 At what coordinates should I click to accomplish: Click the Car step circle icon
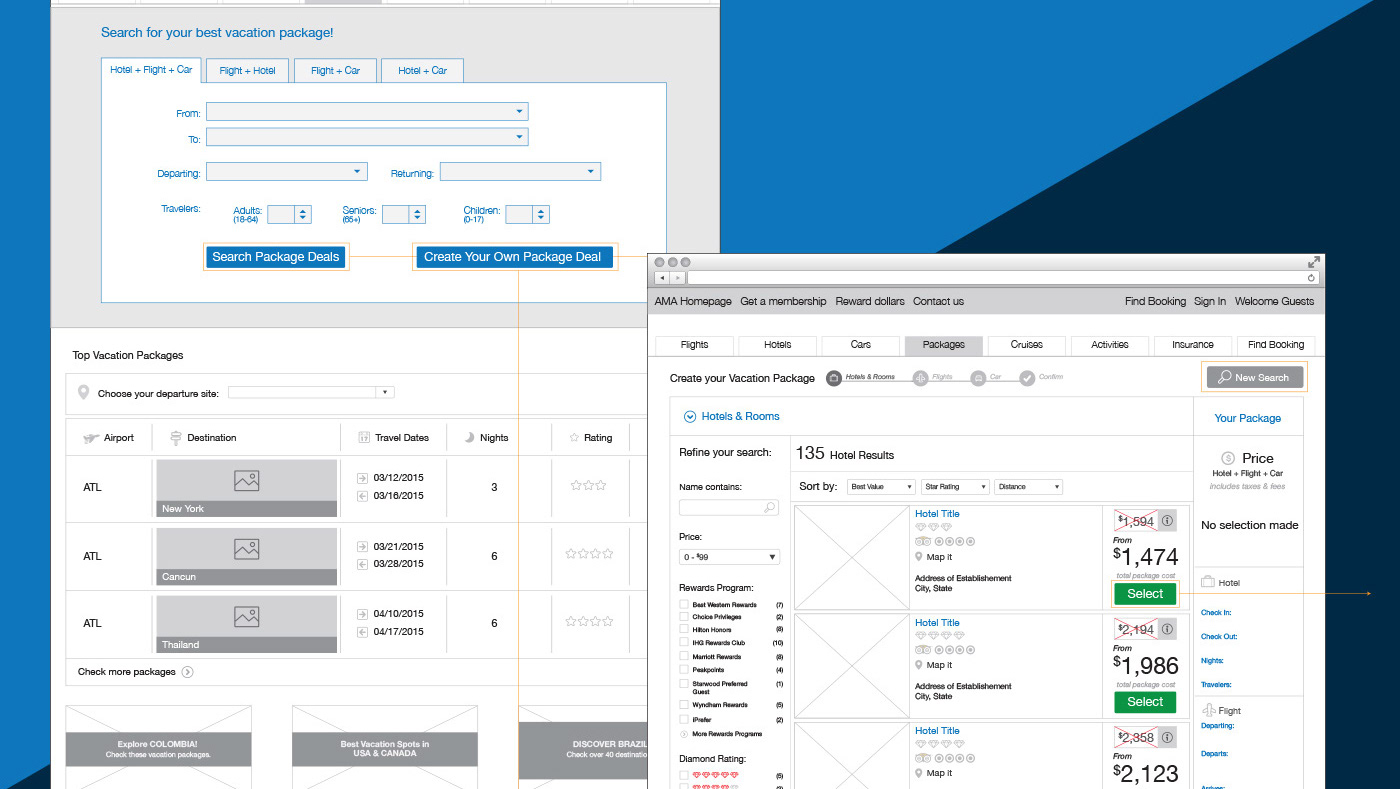click(978, 378)
